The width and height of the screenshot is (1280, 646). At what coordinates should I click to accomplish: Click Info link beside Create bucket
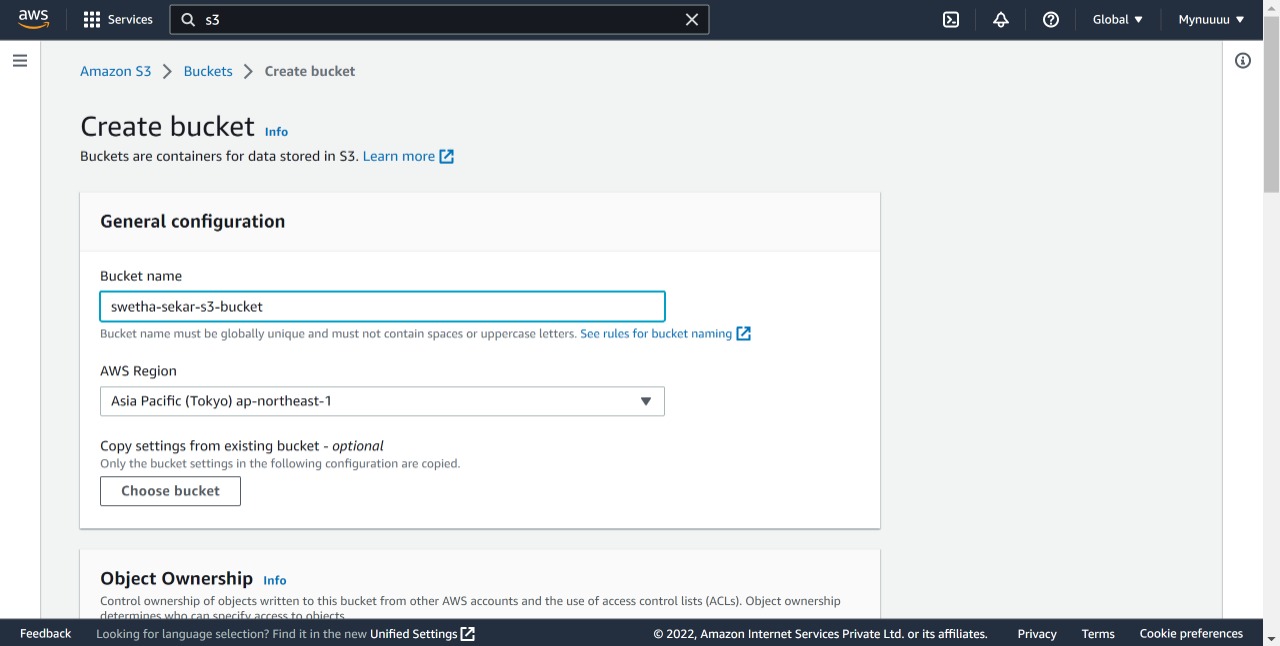(x=276, y=131)
